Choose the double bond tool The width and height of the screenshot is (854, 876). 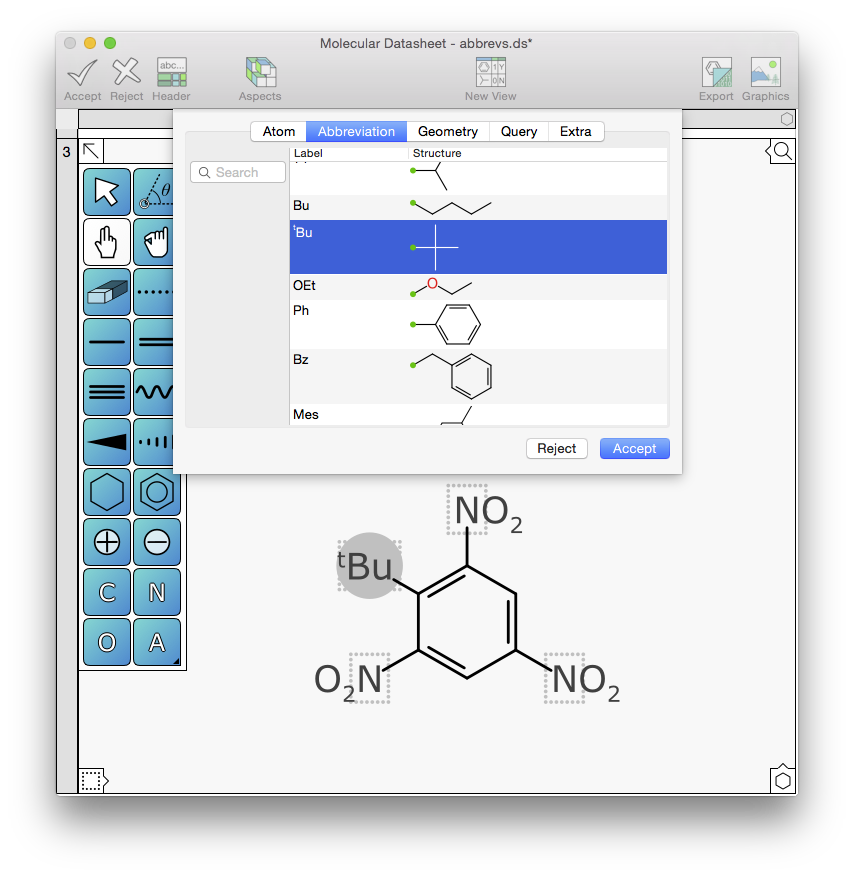(155, 342)
